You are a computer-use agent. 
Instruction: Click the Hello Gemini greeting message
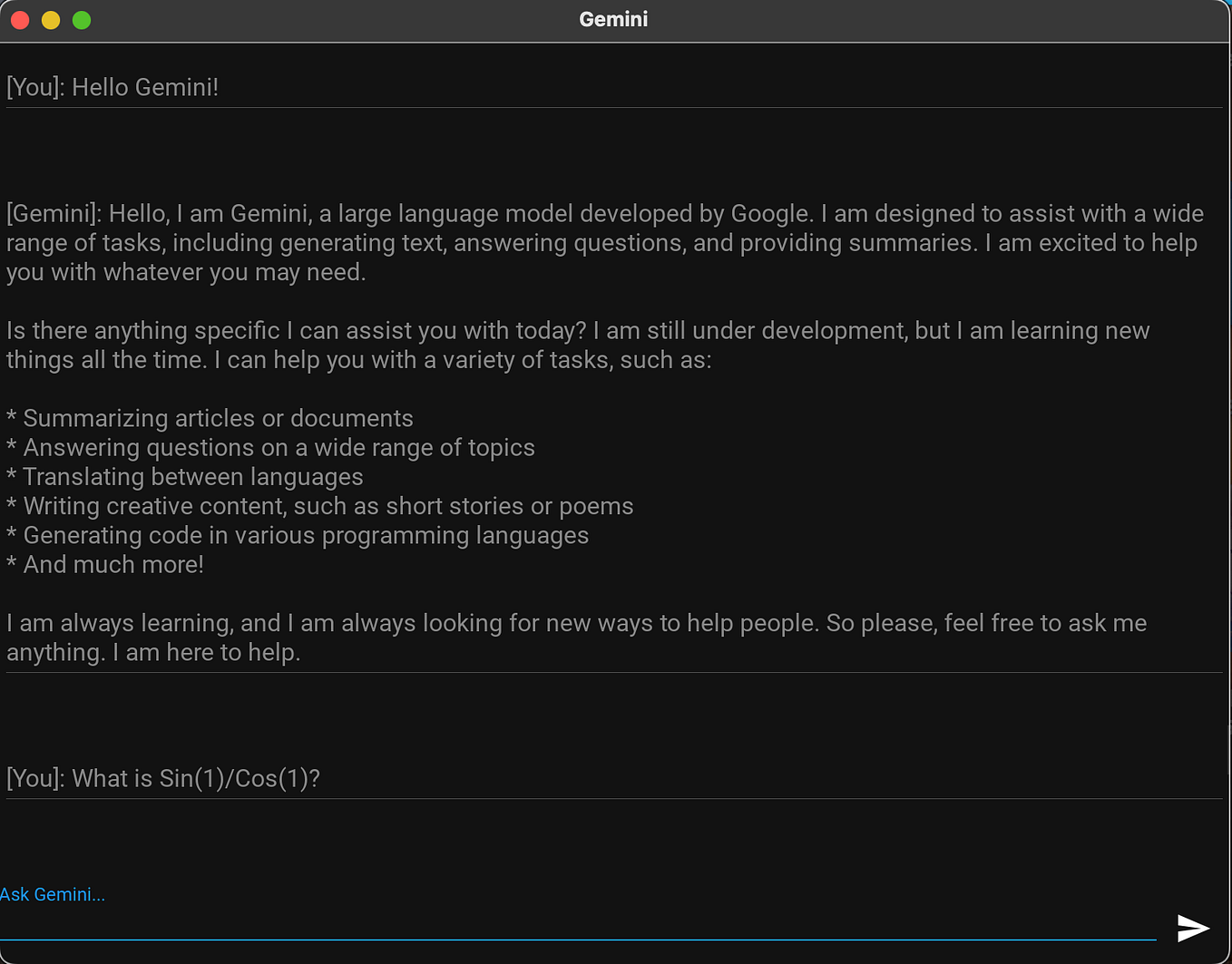112,87
